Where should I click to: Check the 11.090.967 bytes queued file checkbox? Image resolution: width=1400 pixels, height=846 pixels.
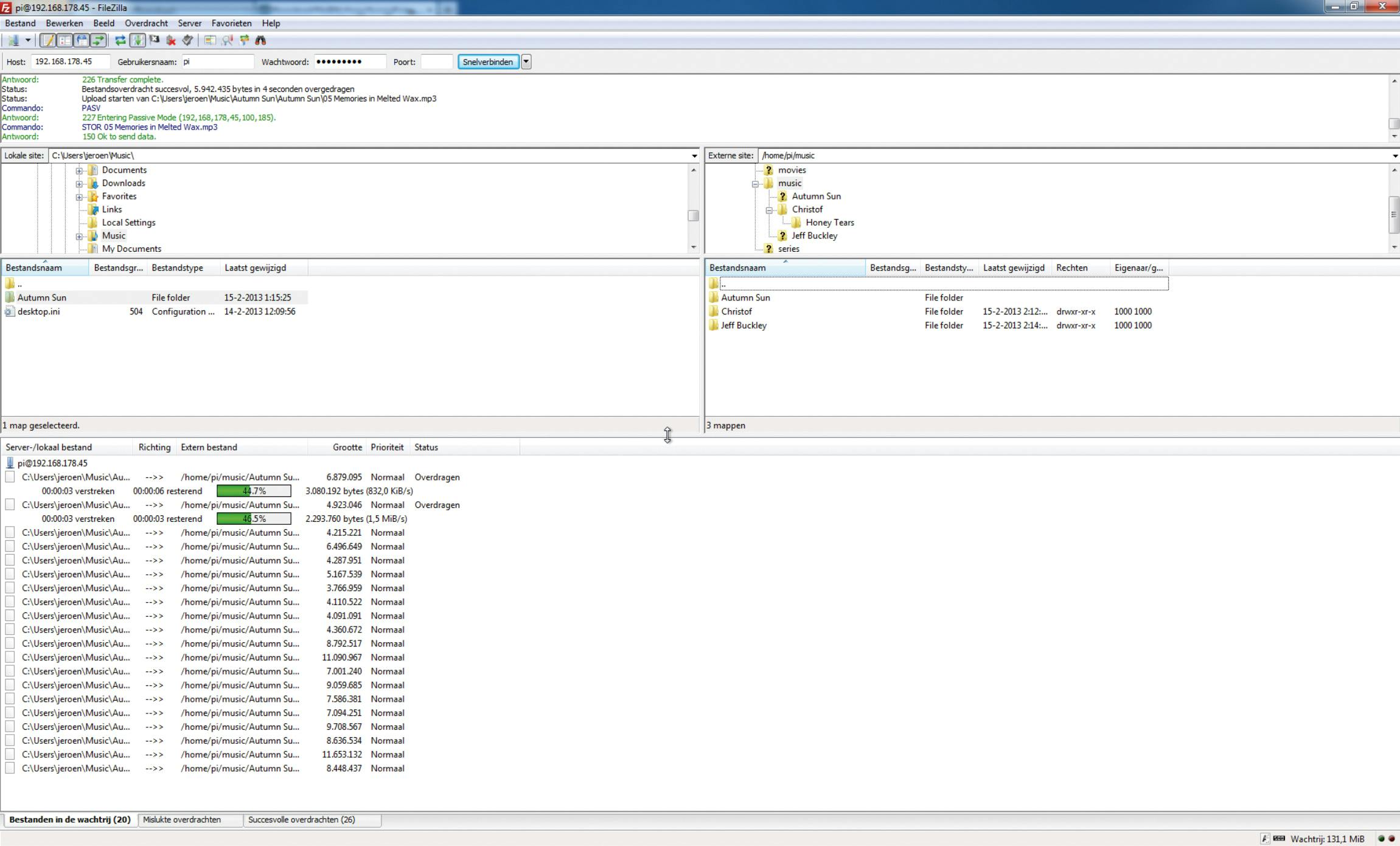point(10,657)
